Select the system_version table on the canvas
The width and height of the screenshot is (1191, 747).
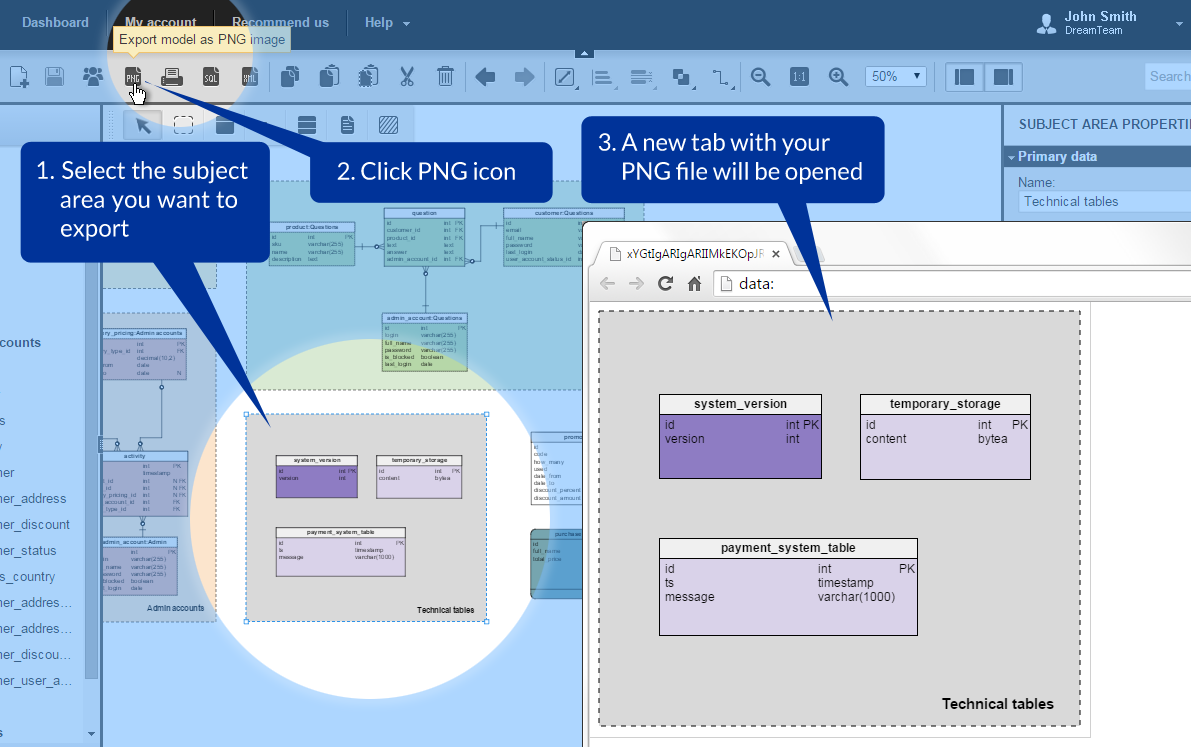317,476
